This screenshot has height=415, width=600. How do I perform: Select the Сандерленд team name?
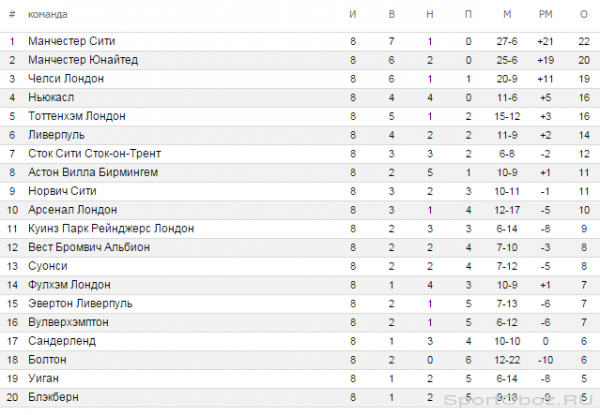[x=62, y=341]
